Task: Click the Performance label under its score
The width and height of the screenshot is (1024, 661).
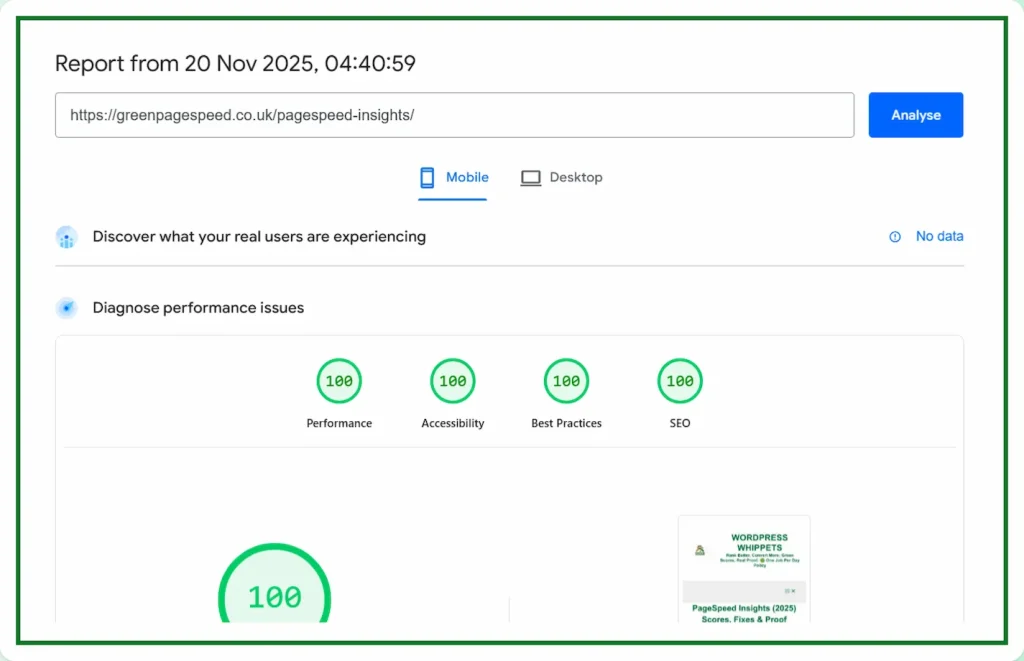Action: click(339, 423)
